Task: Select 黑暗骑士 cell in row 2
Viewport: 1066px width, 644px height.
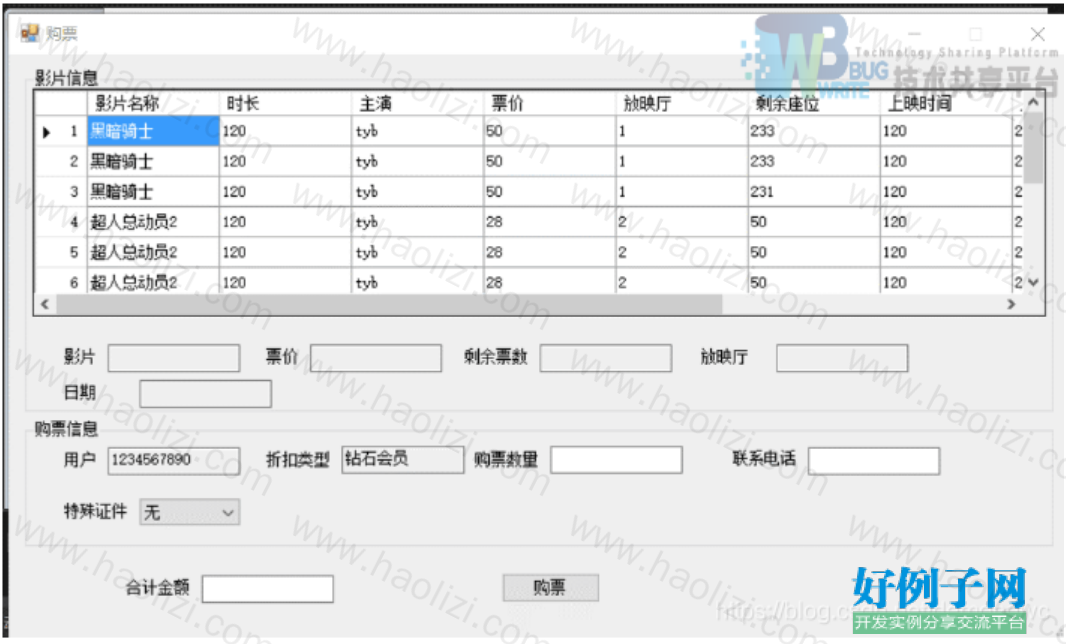Action: pyautogui.click(x=153, y=161)
